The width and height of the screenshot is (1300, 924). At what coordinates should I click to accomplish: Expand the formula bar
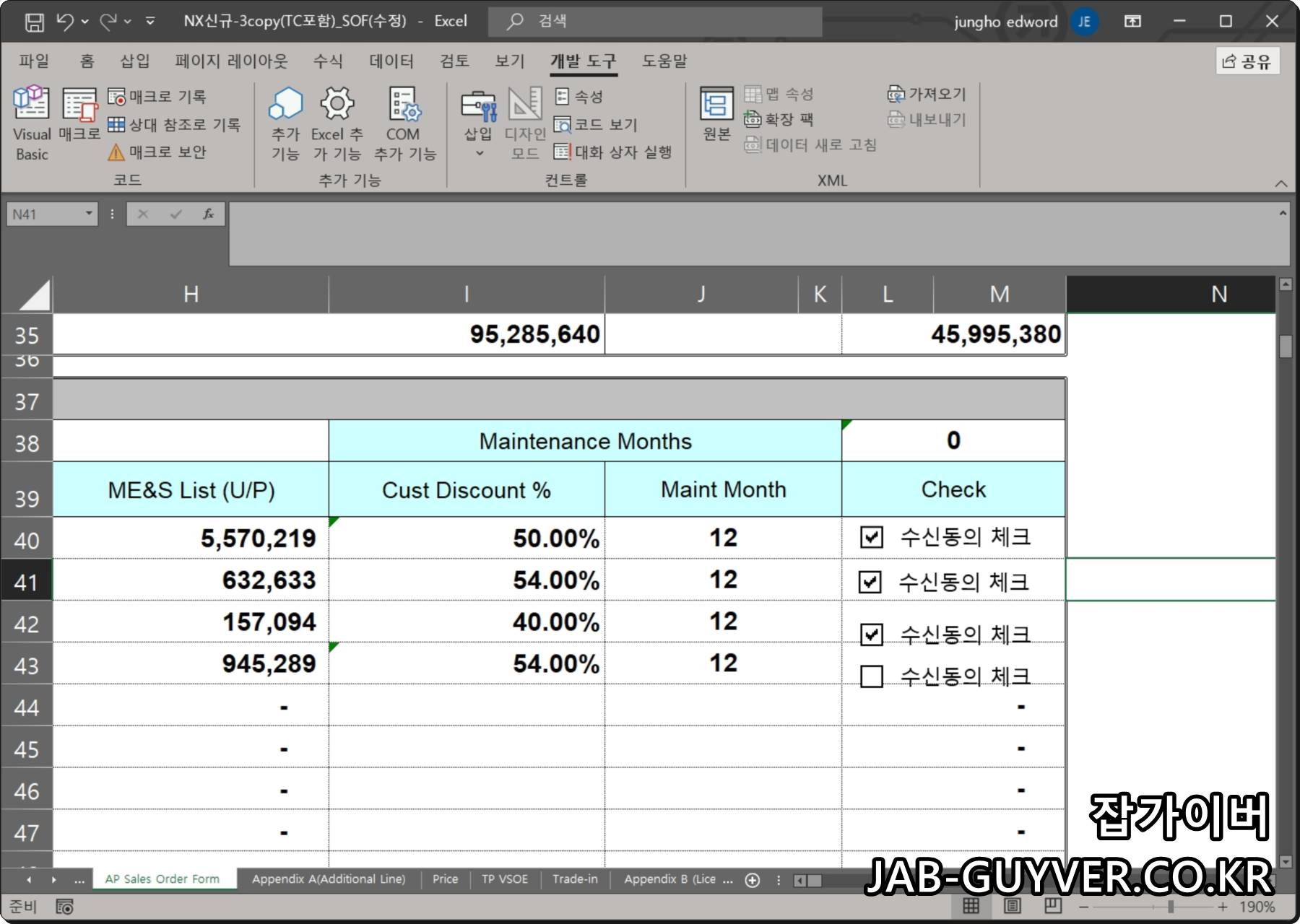tap(1283, 214)
